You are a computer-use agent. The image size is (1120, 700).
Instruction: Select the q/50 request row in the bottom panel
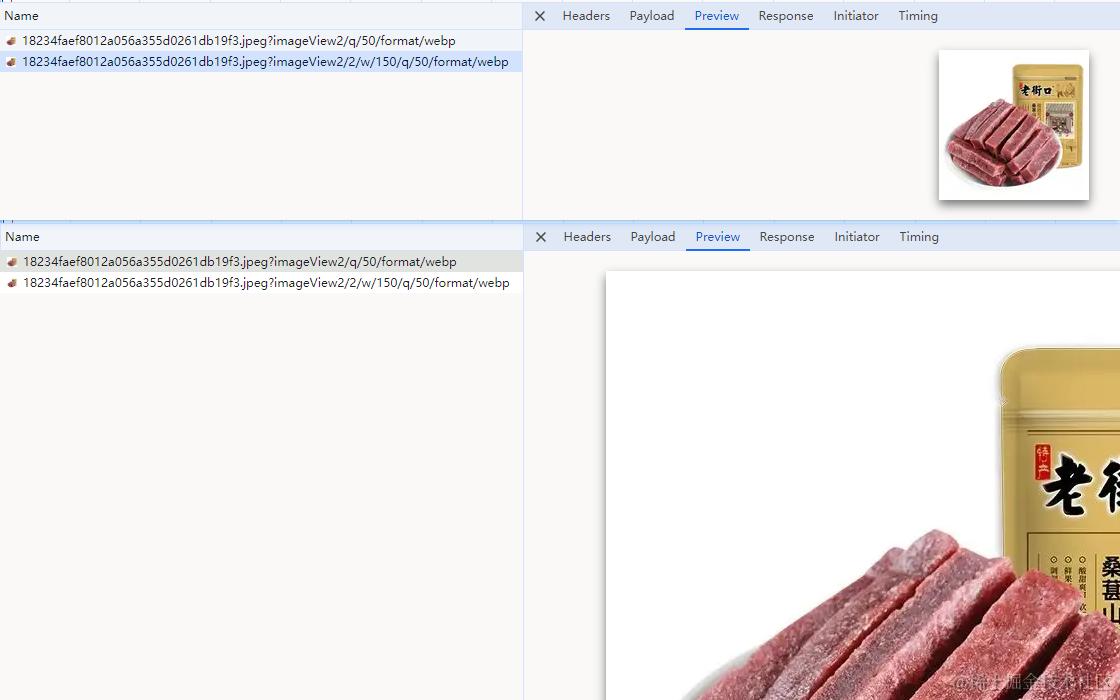260,261
